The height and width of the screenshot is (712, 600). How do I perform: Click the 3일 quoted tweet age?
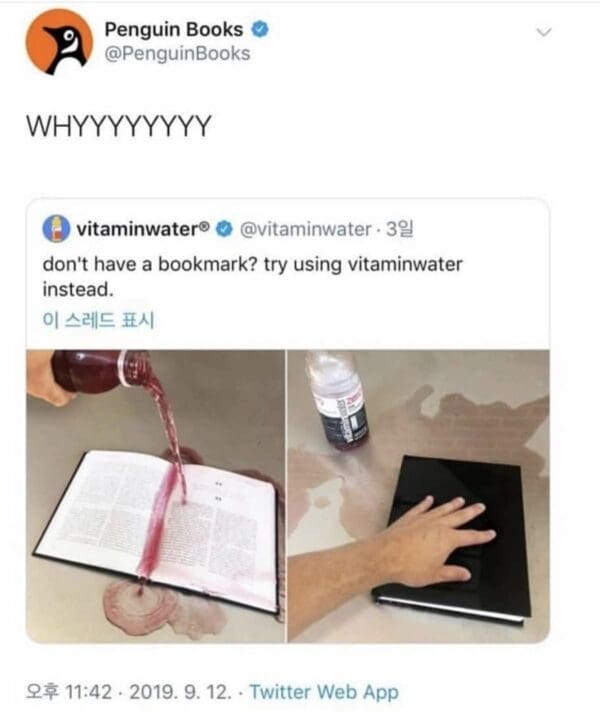400,229
